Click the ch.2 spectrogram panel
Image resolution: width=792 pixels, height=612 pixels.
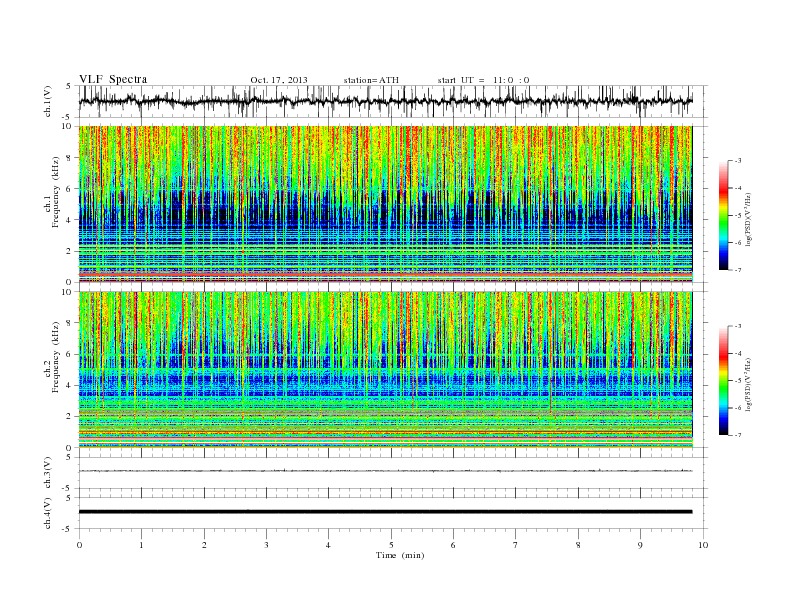(x=385, y=369)
